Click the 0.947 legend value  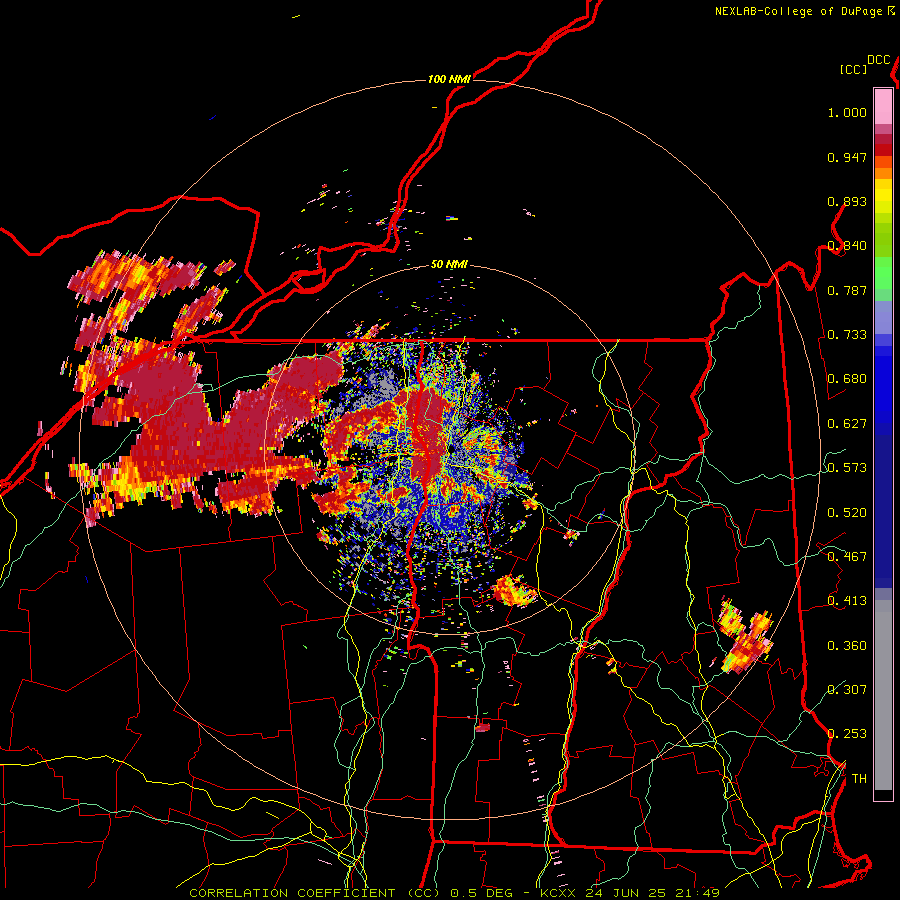847,157
